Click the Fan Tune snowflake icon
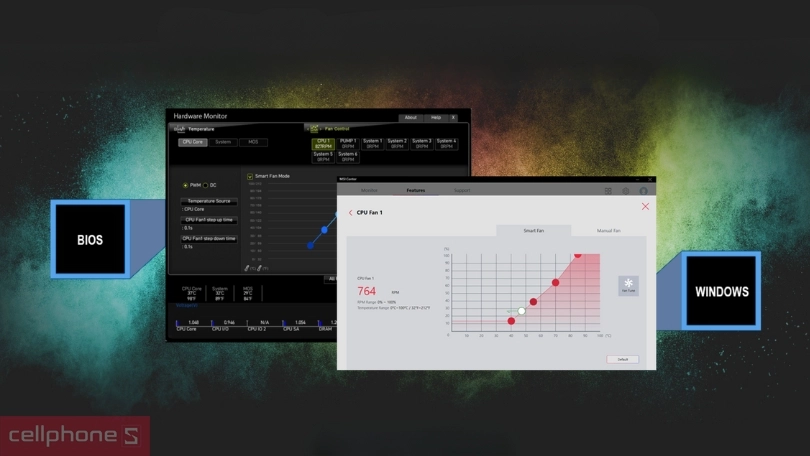The image size is (810, 456). click(628, 285)
